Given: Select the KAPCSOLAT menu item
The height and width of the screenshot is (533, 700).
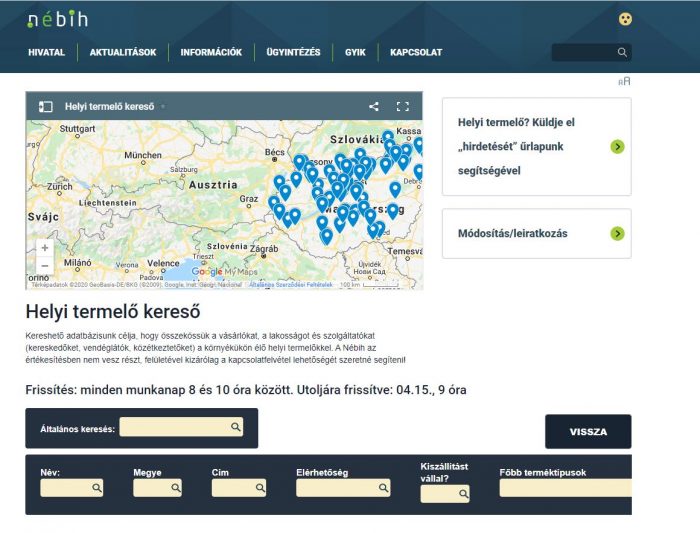Looking at the screenshot, I should [x=416, y=53].
